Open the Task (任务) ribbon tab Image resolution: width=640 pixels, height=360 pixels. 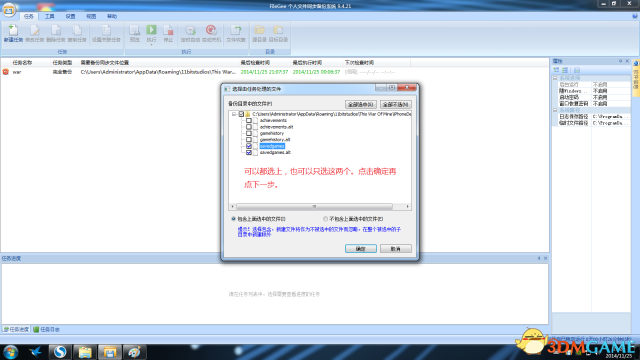pyautogui.click(x=29, y=16)
